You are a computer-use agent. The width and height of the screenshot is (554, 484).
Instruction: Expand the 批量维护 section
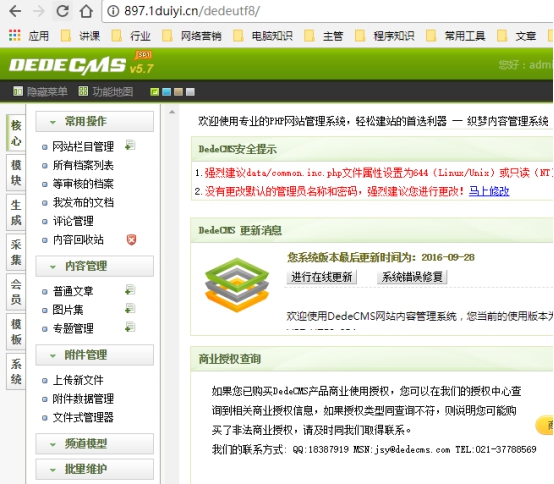(94, 469)
